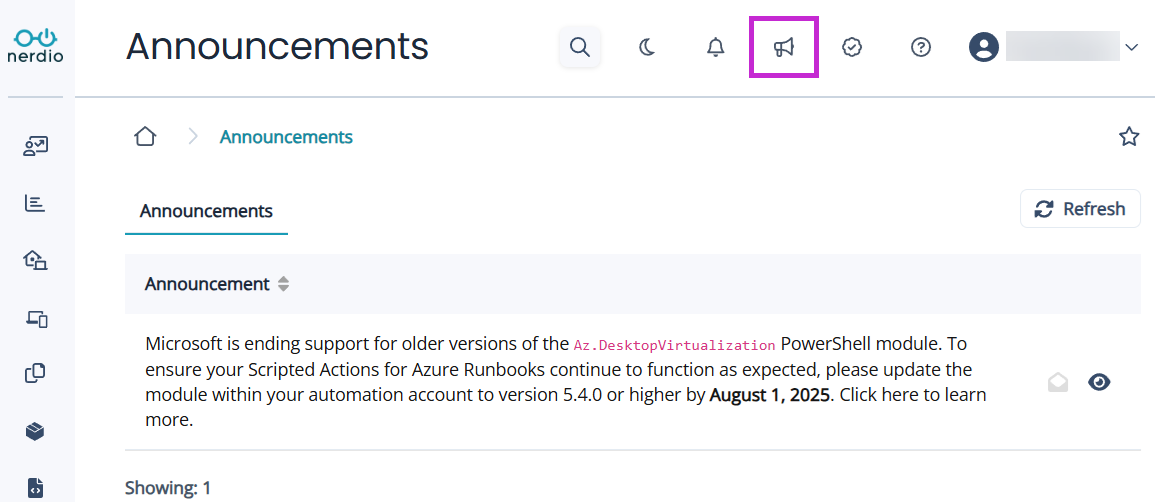Click the Nerdio logo
This screenshot has width=1155, height=502.
(37, 46)
